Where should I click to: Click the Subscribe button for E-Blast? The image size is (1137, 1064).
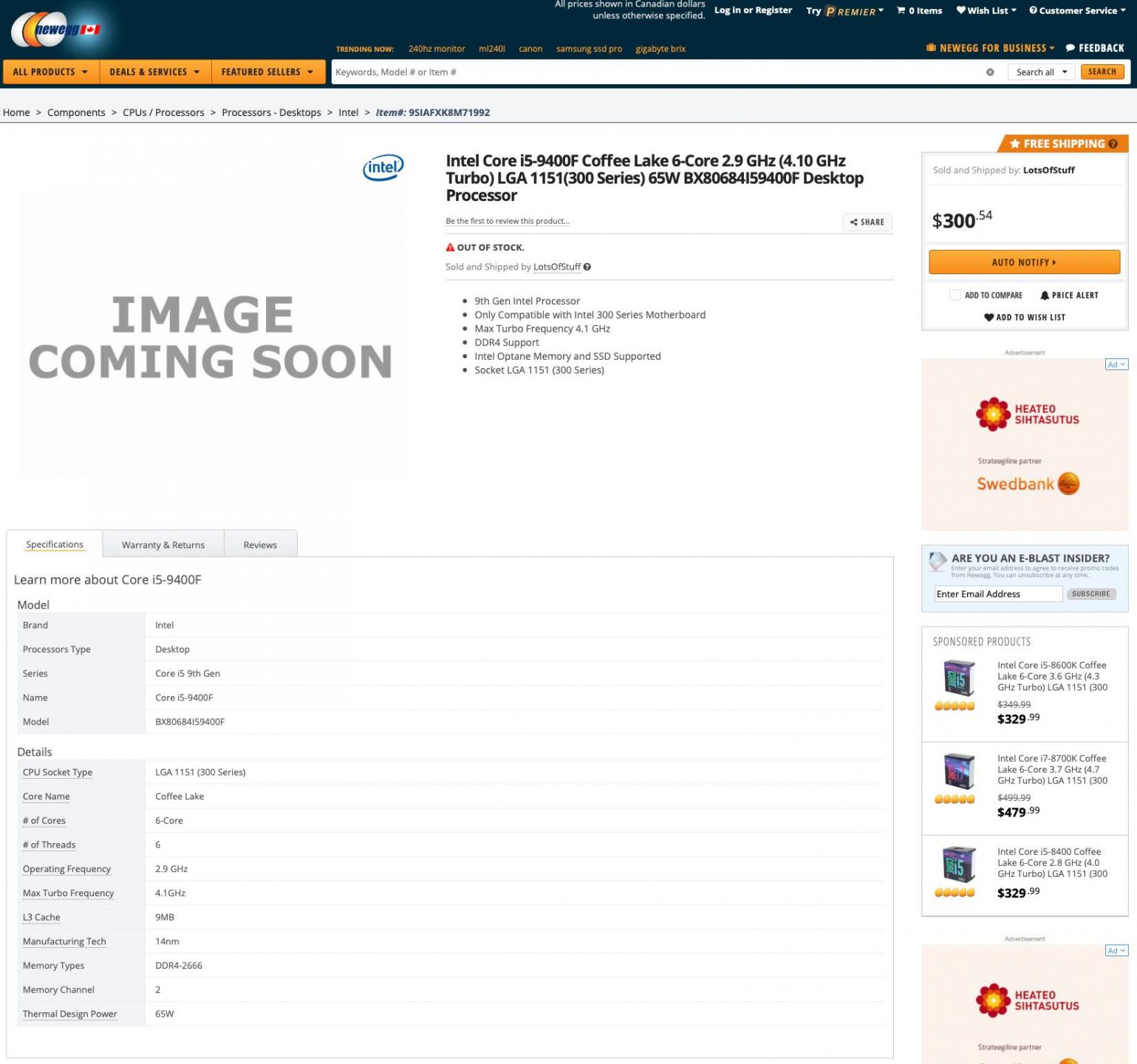[1090, 594]
